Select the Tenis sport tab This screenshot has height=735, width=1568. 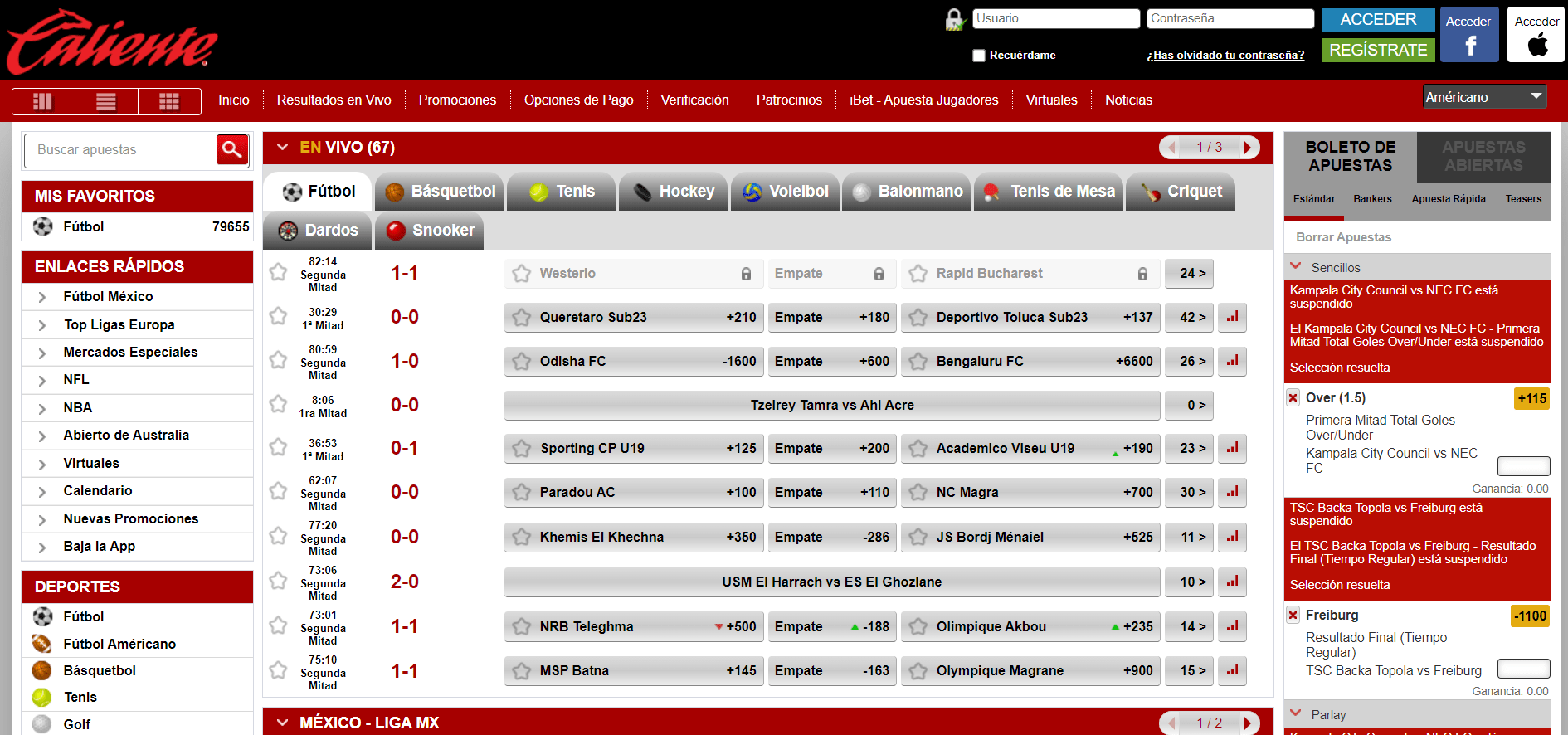click(562, 192)
